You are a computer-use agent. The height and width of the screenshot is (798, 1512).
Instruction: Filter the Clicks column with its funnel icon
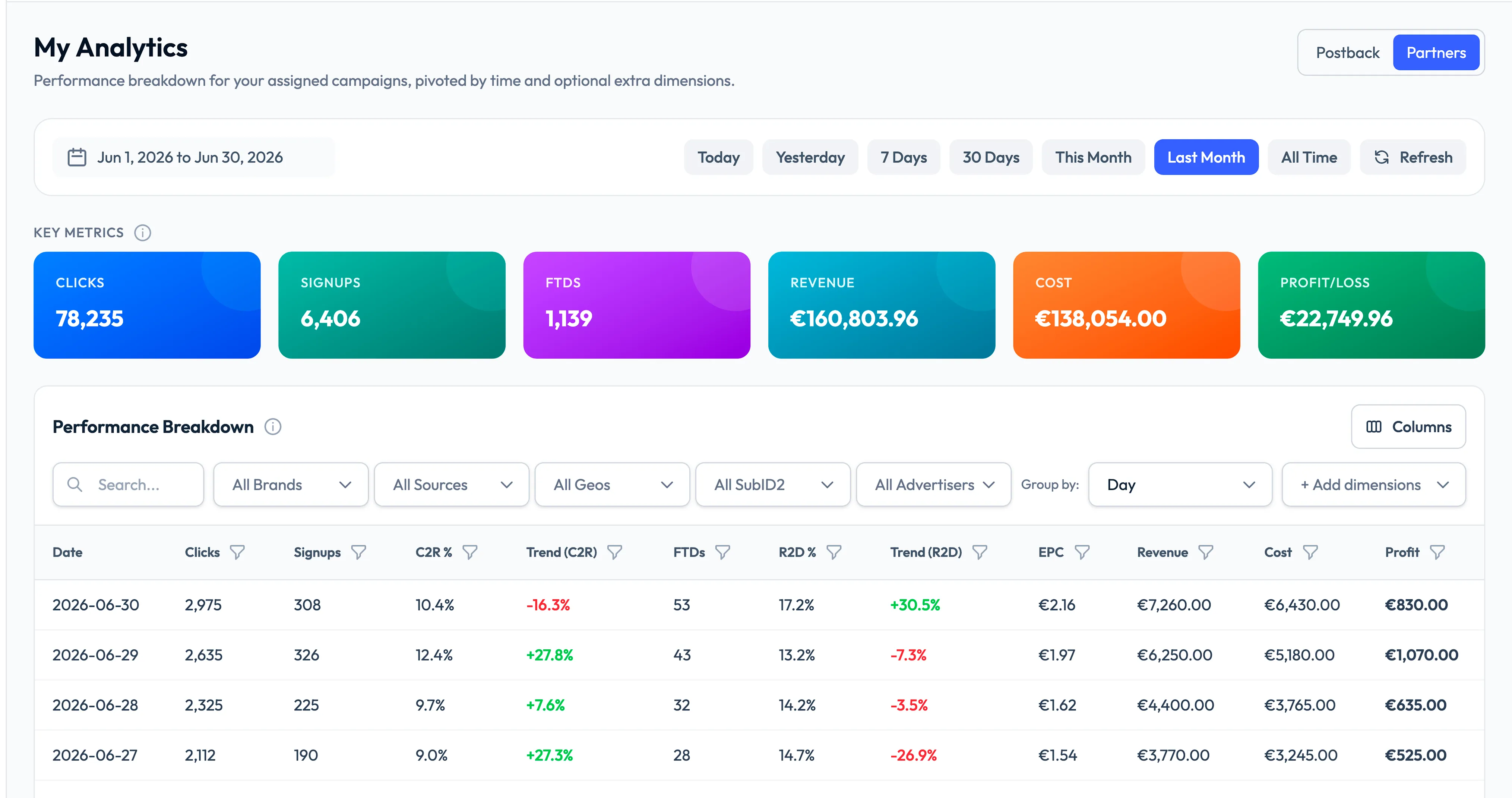coord(237,552)
